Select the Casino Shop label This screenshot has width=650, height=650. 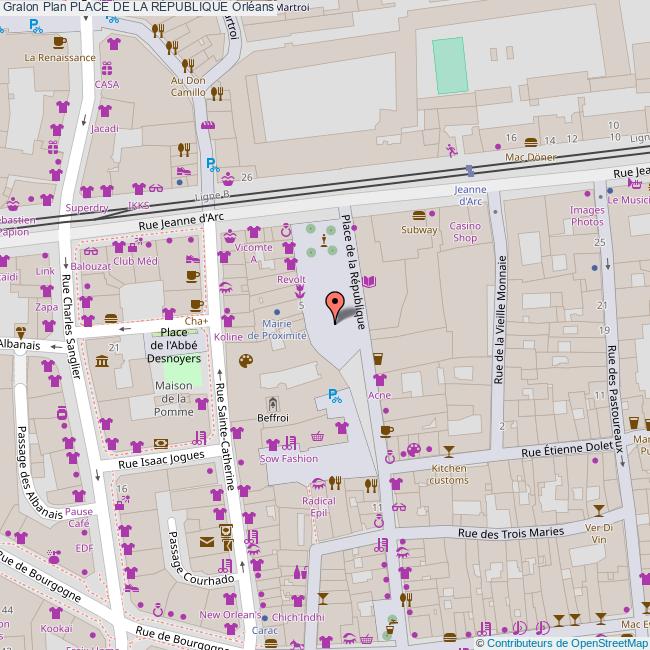[466, 232]
